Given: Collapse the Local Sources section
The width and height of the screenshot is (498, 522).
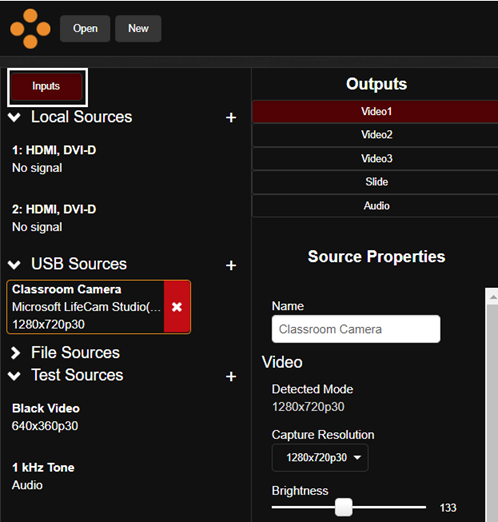Looking at the screenshot, I should 14,117.
